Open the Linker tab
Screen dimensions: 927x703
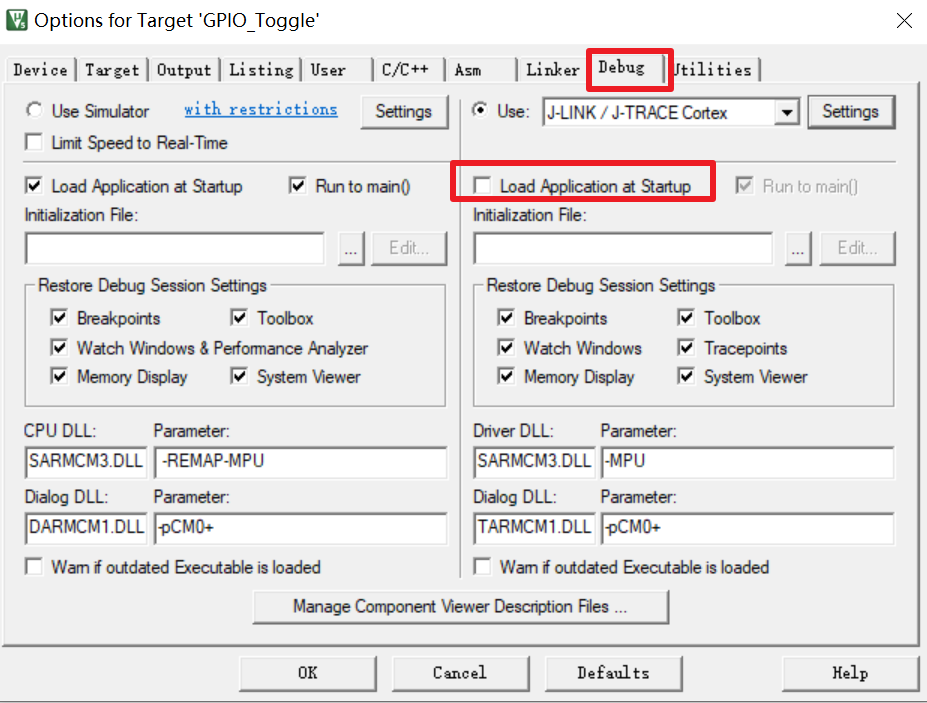553,70
